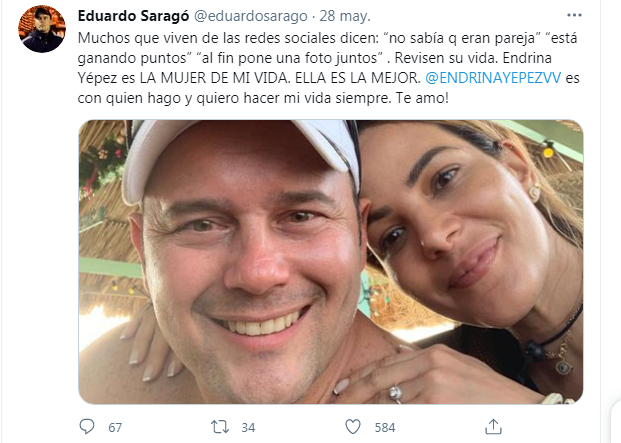Open Eduardo Saragó's profile avatar
The image size is (621, 443).
click(42, 29)
